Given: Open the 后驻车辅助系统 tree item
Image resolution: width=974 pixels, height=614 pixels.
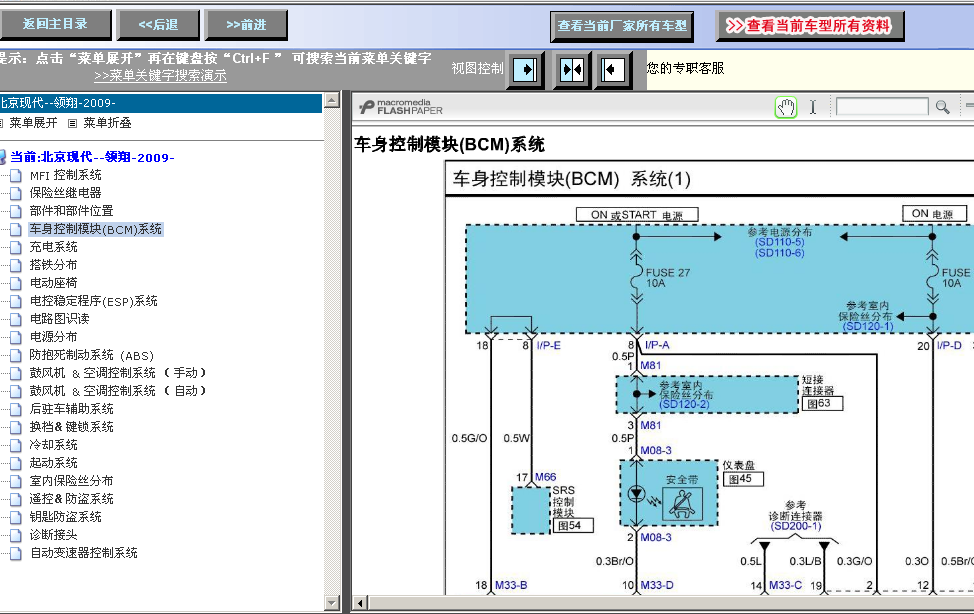Looking at the screenshot, I should pos(71,409).
